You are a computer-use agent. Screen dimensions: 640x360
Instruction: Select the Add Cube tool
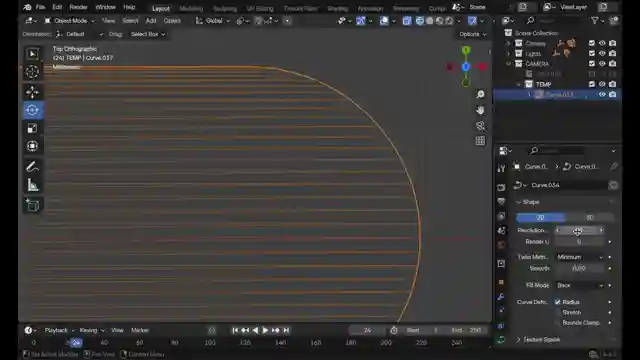[x=32, y=205]
